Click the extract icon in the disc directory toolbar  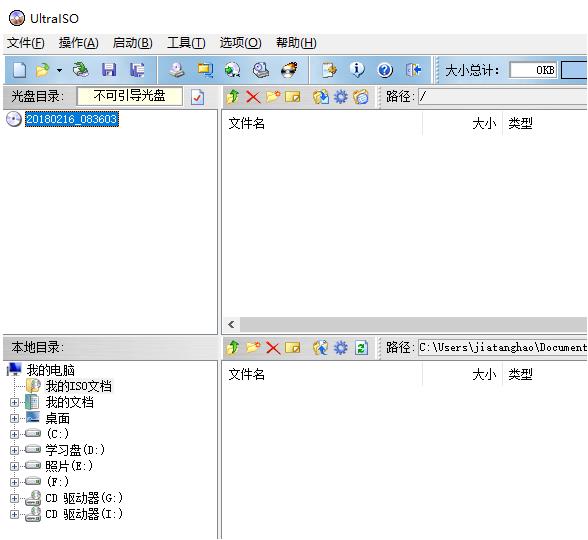[321, 97]
